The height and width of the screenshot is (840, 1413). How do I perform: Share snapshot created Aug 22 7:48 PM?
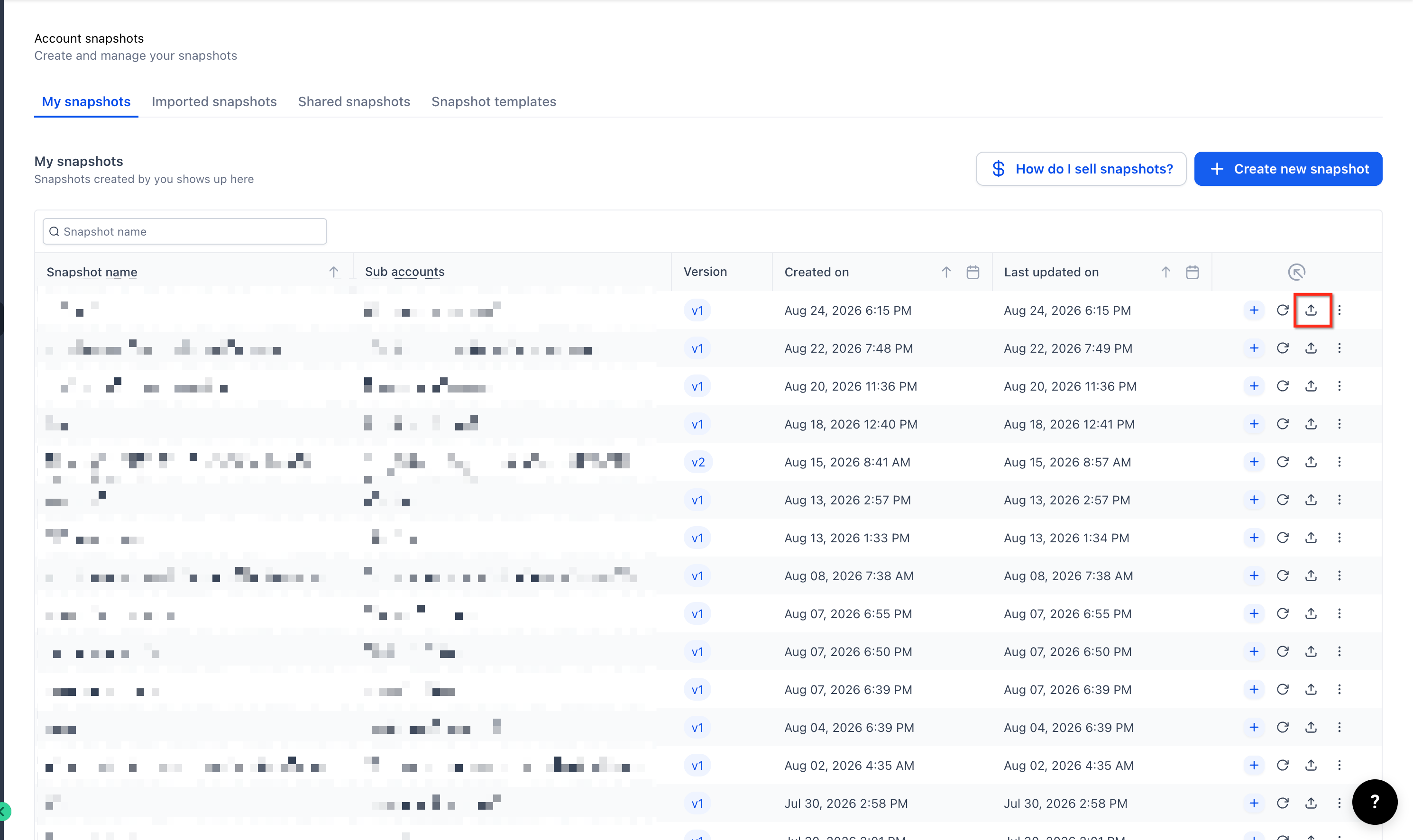tap(1311, 348)
